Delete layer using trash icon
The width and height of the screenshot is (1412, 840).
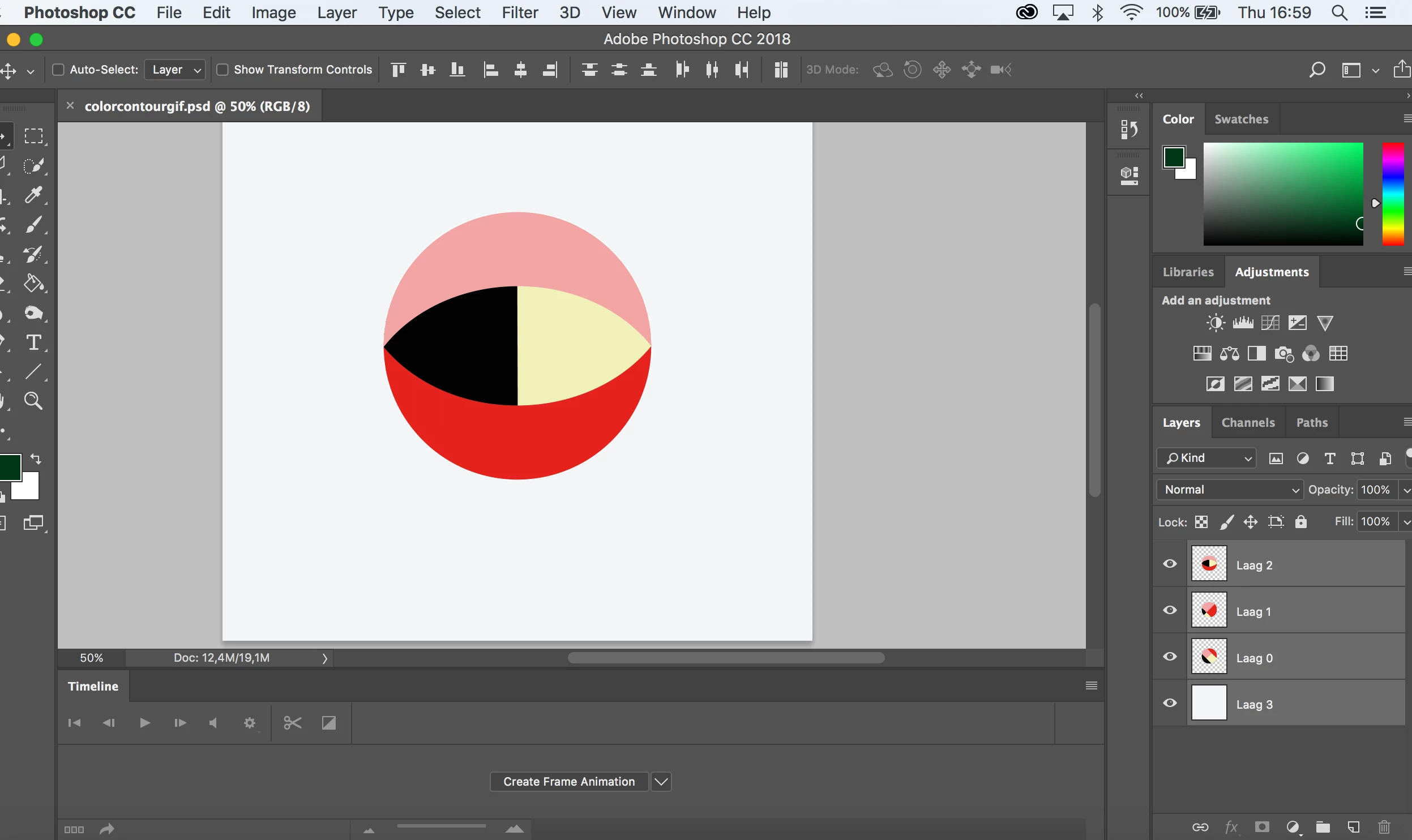pyautogui.click(x=1384, y=827)
